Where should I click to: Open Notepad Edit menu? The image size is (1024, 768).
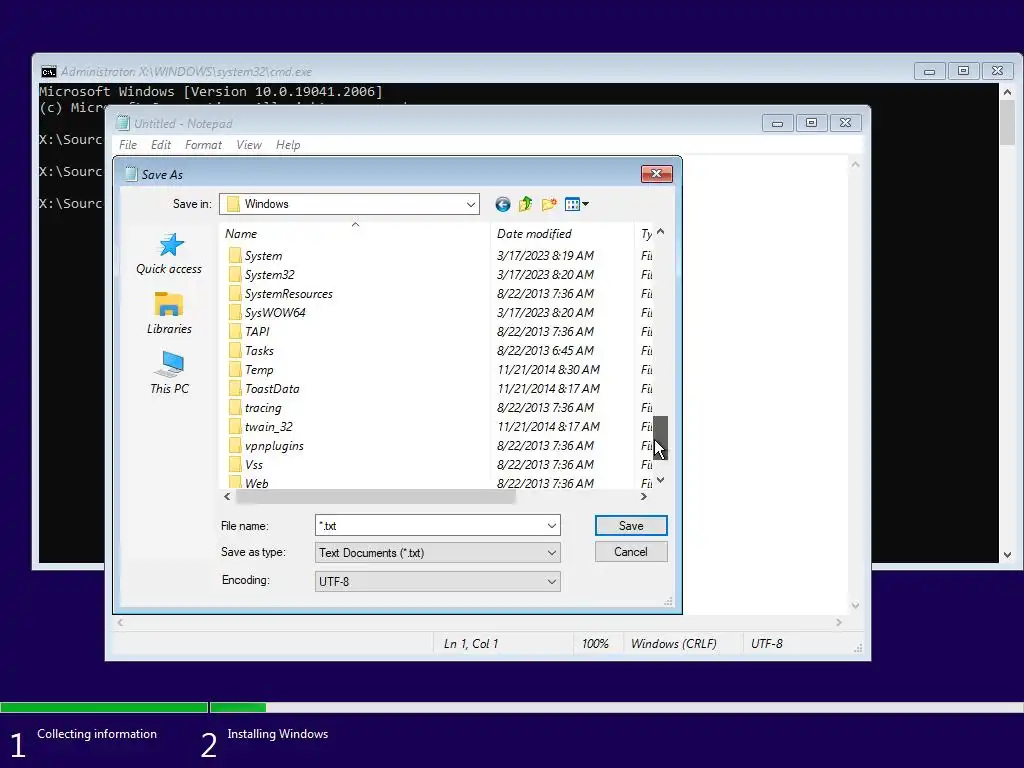coord(161,145)
